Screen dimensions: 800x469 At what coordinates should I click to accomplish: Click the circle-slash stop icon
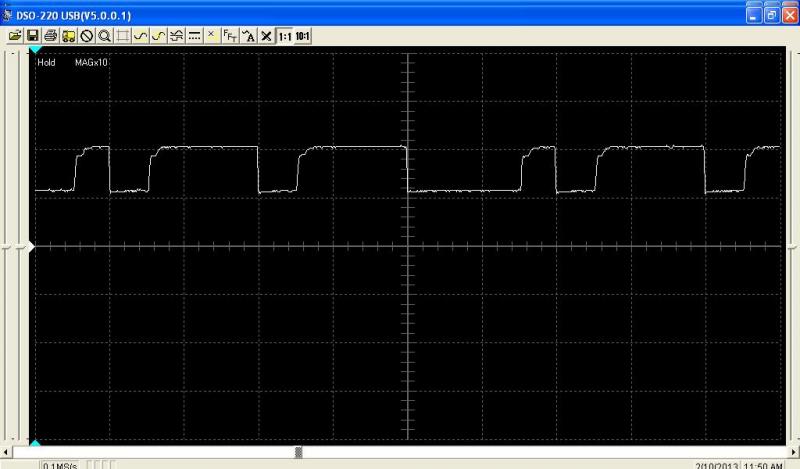[x=87, y=36]
